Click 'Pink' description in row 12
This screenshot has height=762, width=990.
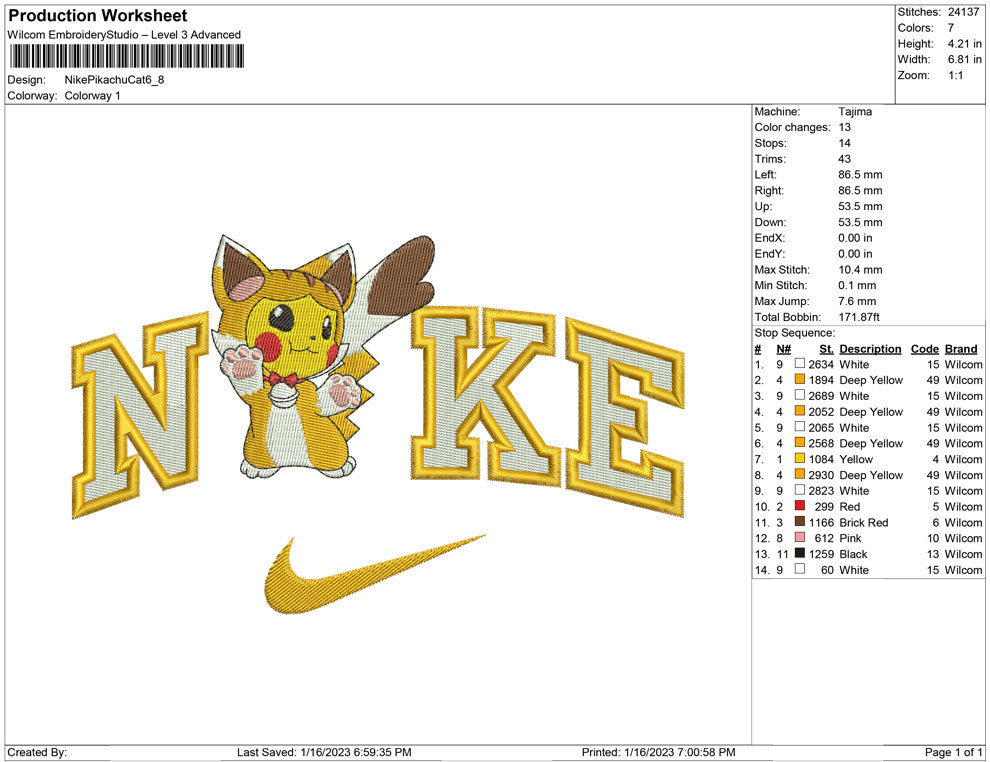click(850, 538)
